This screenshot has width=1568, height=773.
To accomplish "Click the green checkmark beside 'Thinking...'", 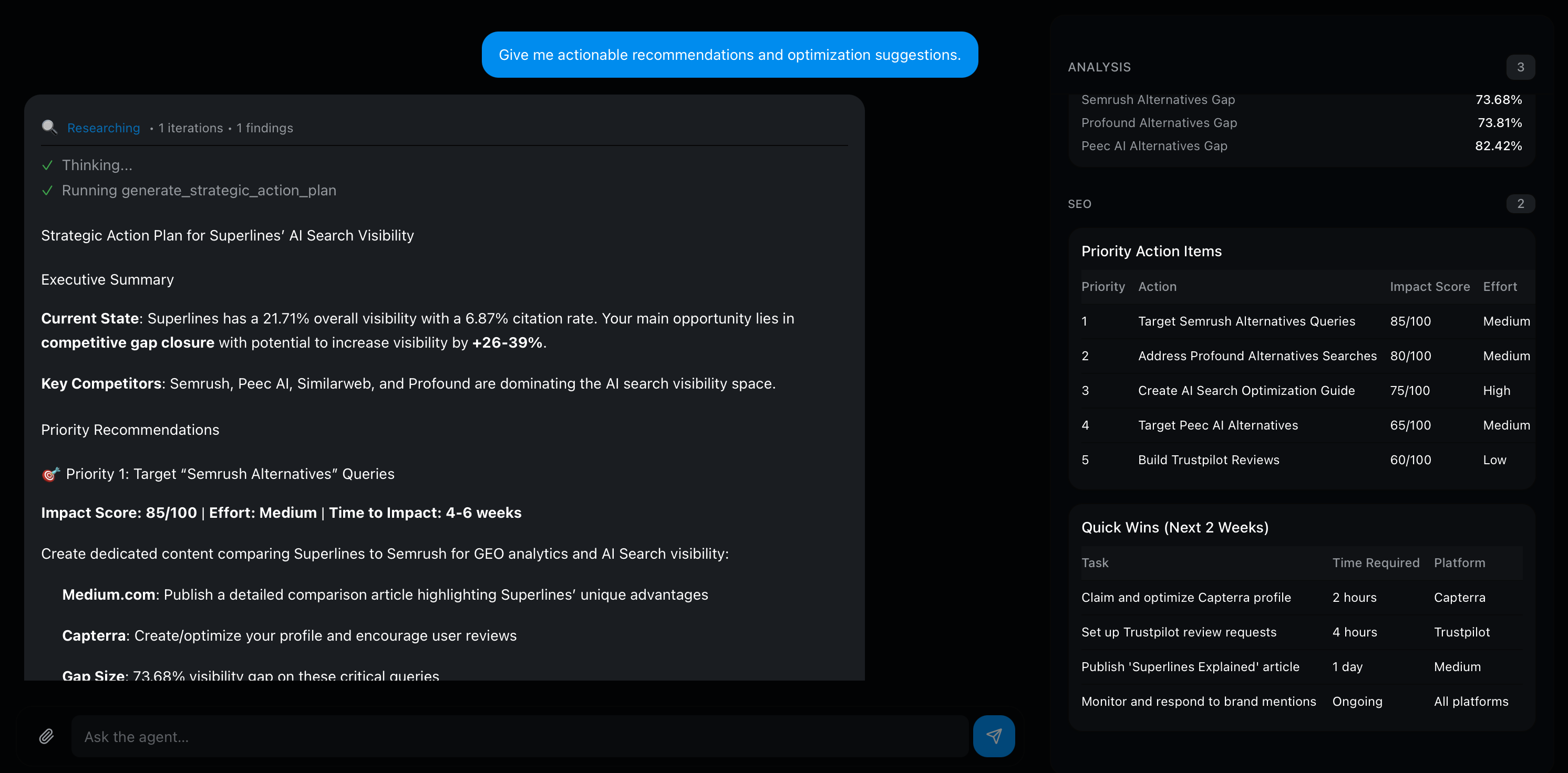I will tap(48, 165).
